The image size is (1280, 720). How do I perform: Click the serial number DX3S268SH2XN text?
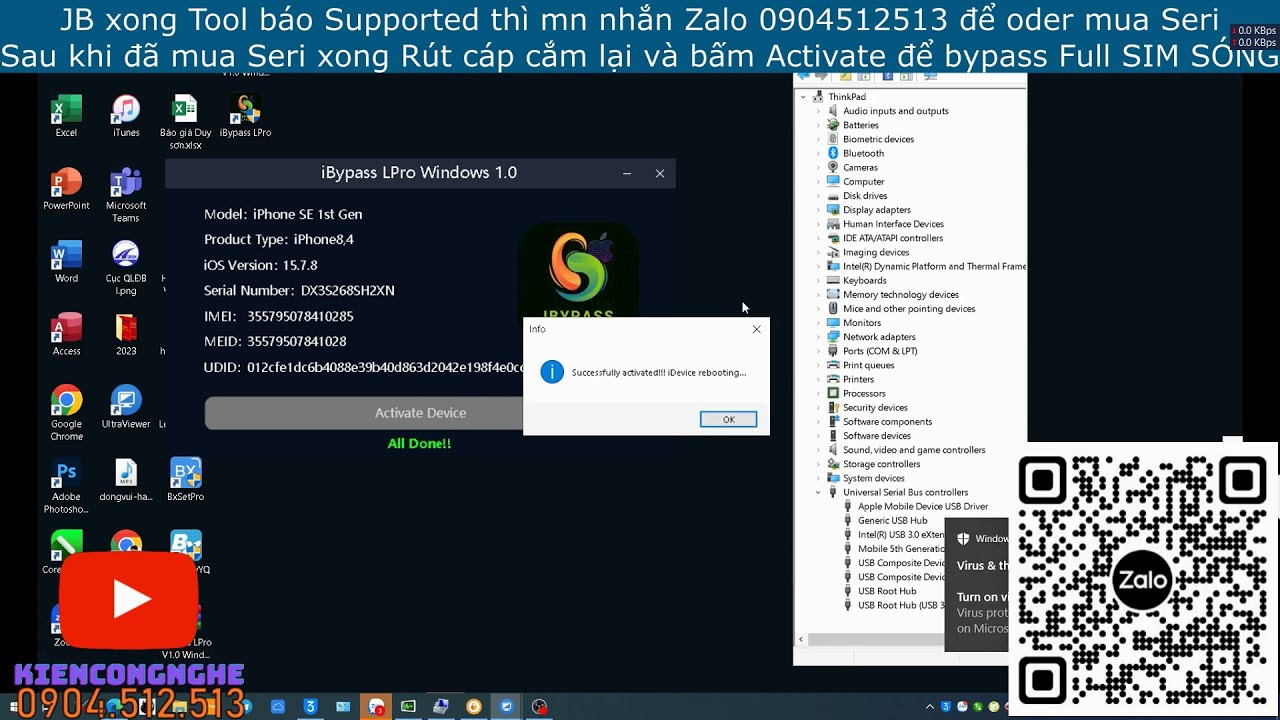[x=347, y=291]
